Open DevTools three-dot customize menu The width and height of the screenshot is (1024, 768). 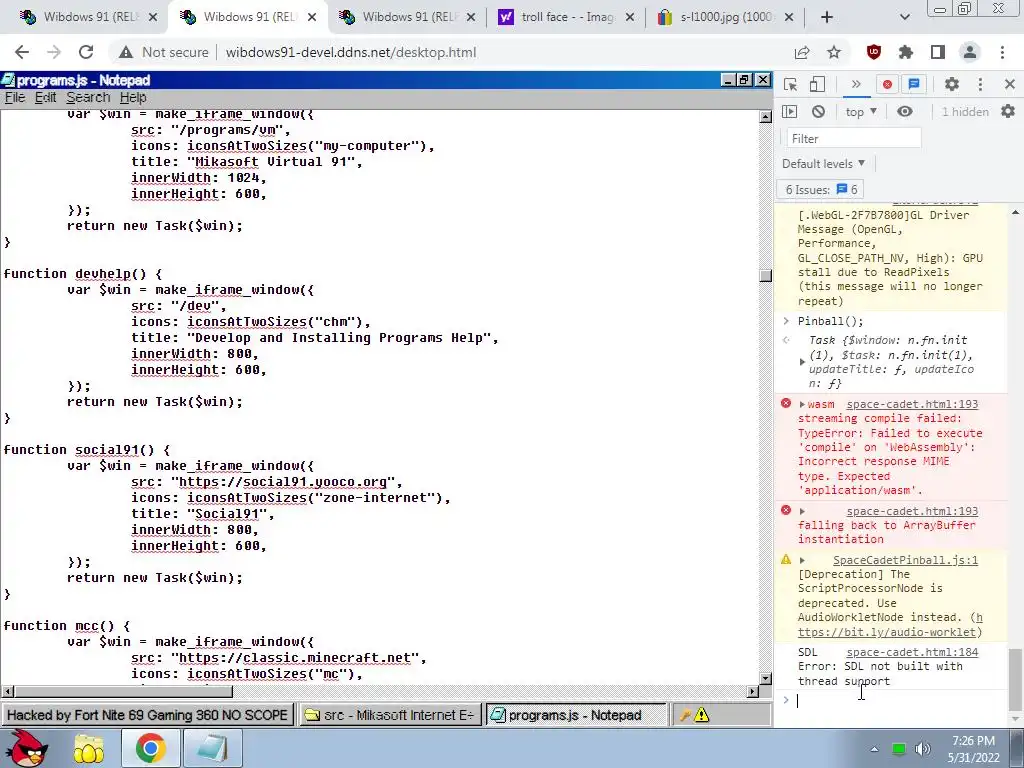click(980, 84)
